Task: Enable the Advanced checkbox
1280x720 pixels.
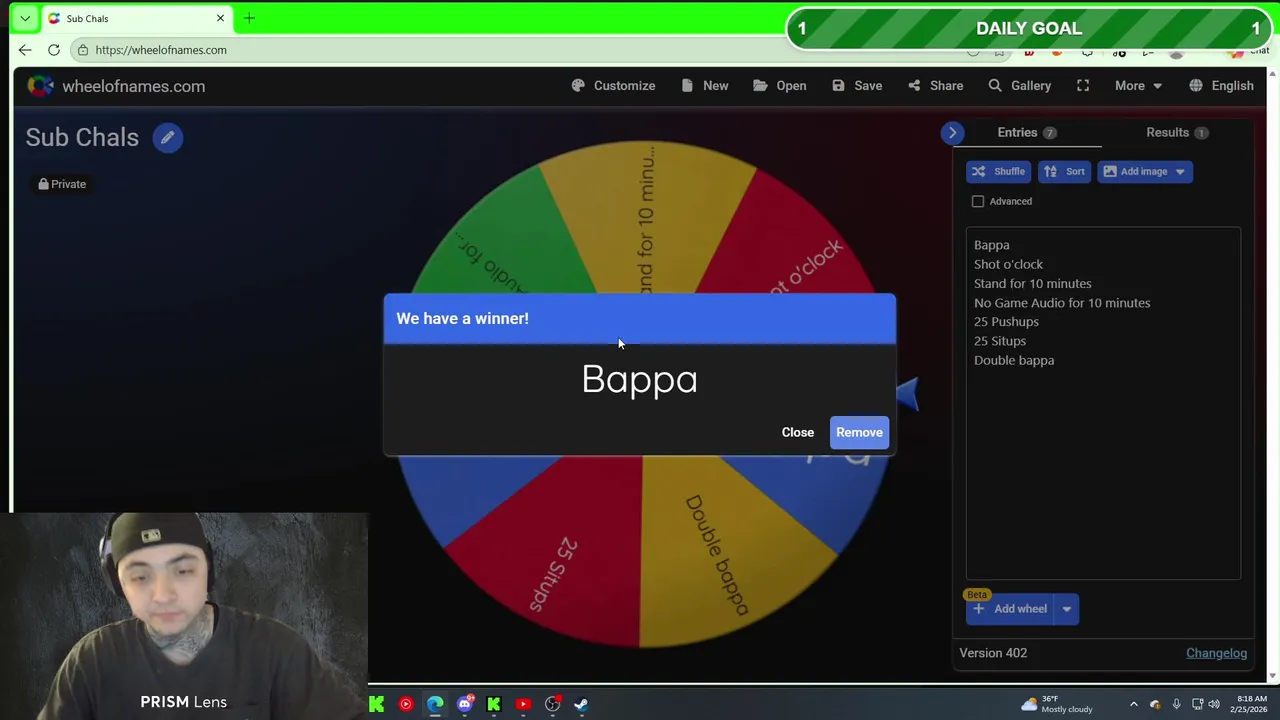Action: (978, 201)
